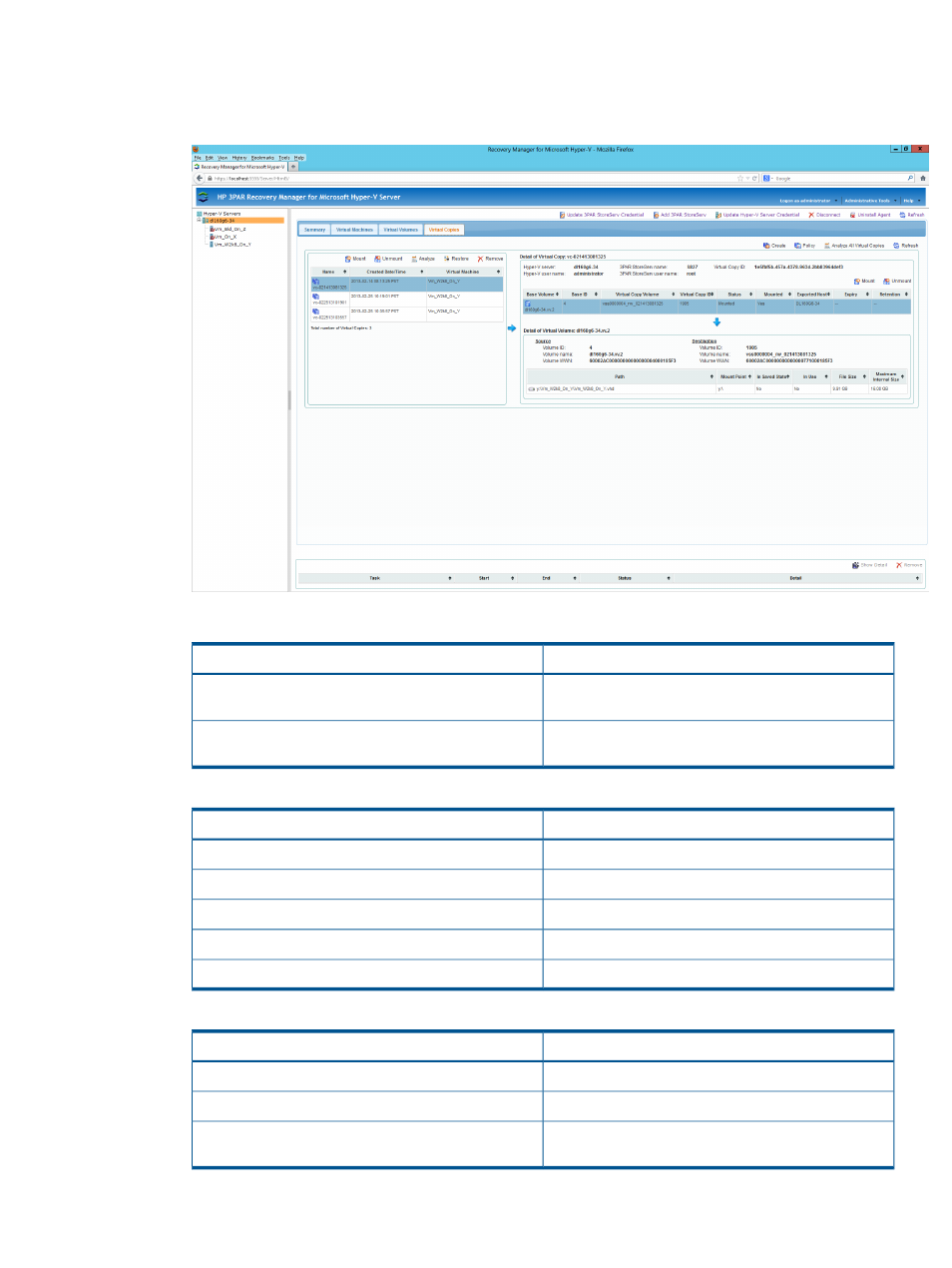Click the blue down arrow below the base volume table
The width and height of the screenshot is (952, 1268).
[716, 322]
